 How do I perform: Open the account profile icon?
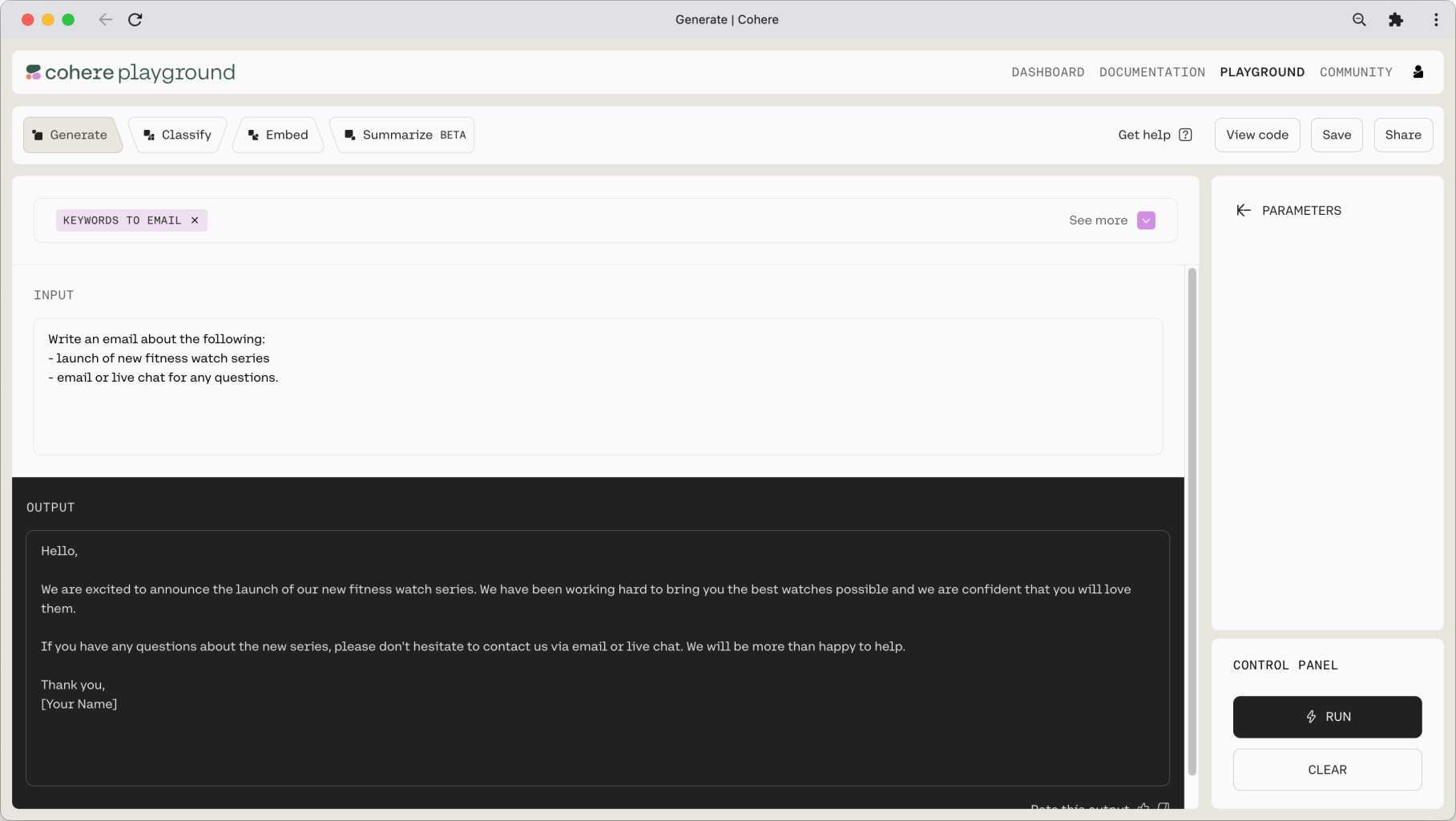coord(1418,71)
